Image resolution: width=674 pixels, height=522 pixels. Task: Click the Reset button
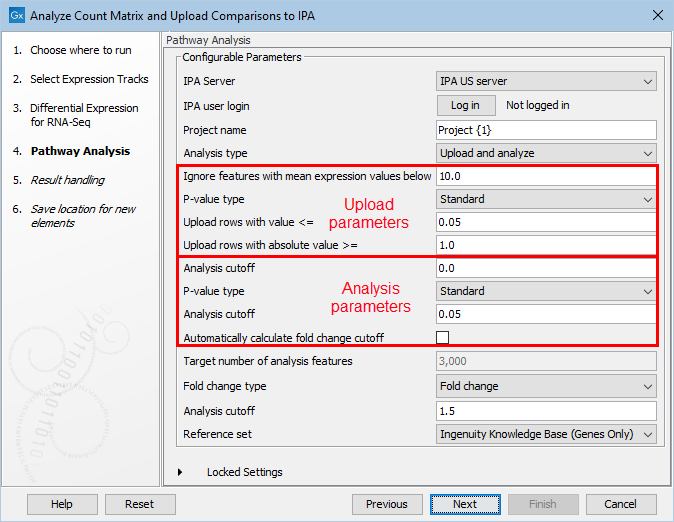(x=140, y=504)
